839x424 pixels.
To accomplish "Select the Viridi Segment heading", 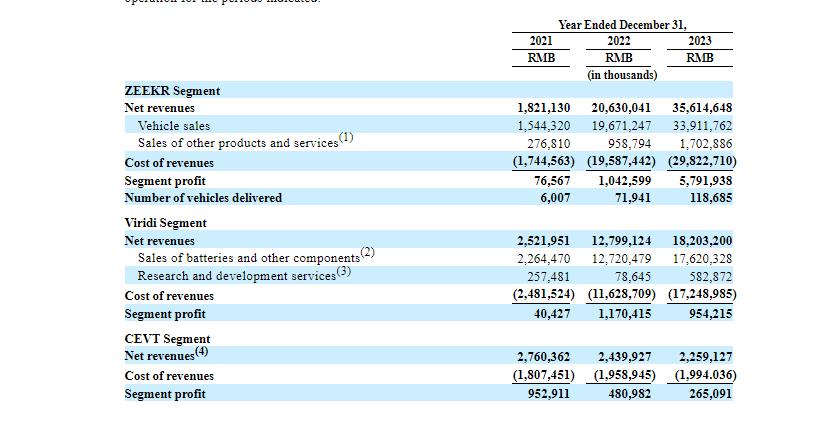I will pyautogui.click(x=165, y=223).
